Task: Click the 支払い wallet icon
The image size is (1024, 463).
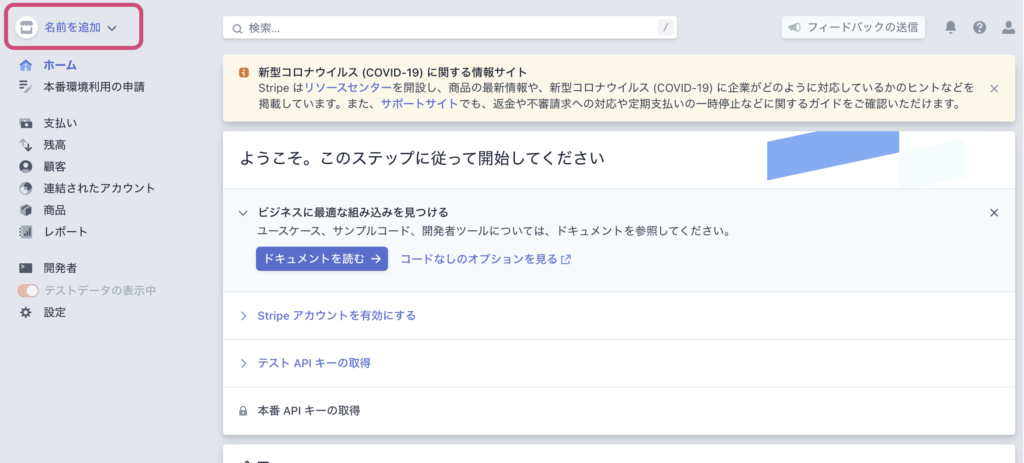Action: point(25,123)
